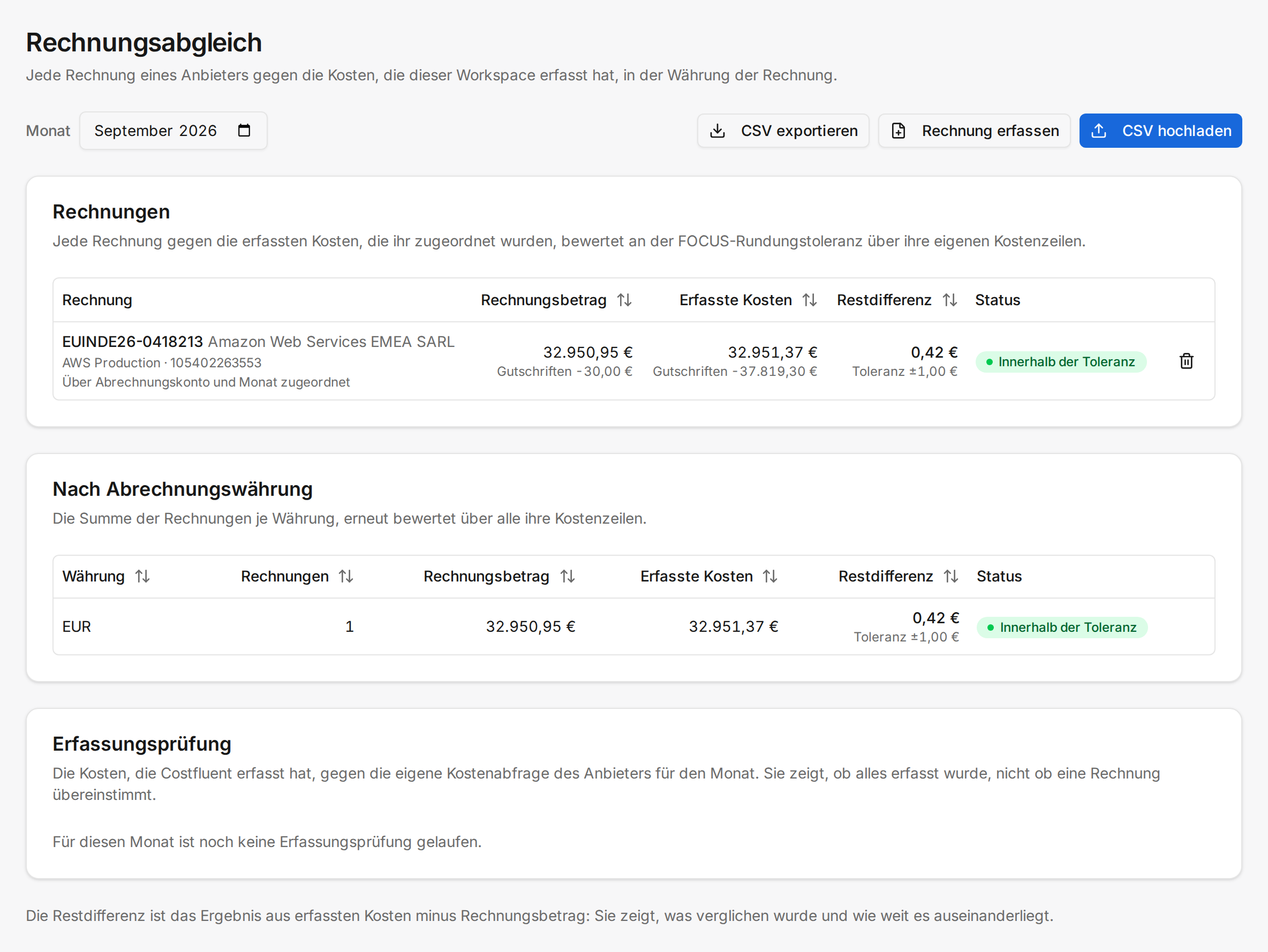Sort currency table by Währung arrows
The image size is (1268, 952).
[x=142, y=576]
